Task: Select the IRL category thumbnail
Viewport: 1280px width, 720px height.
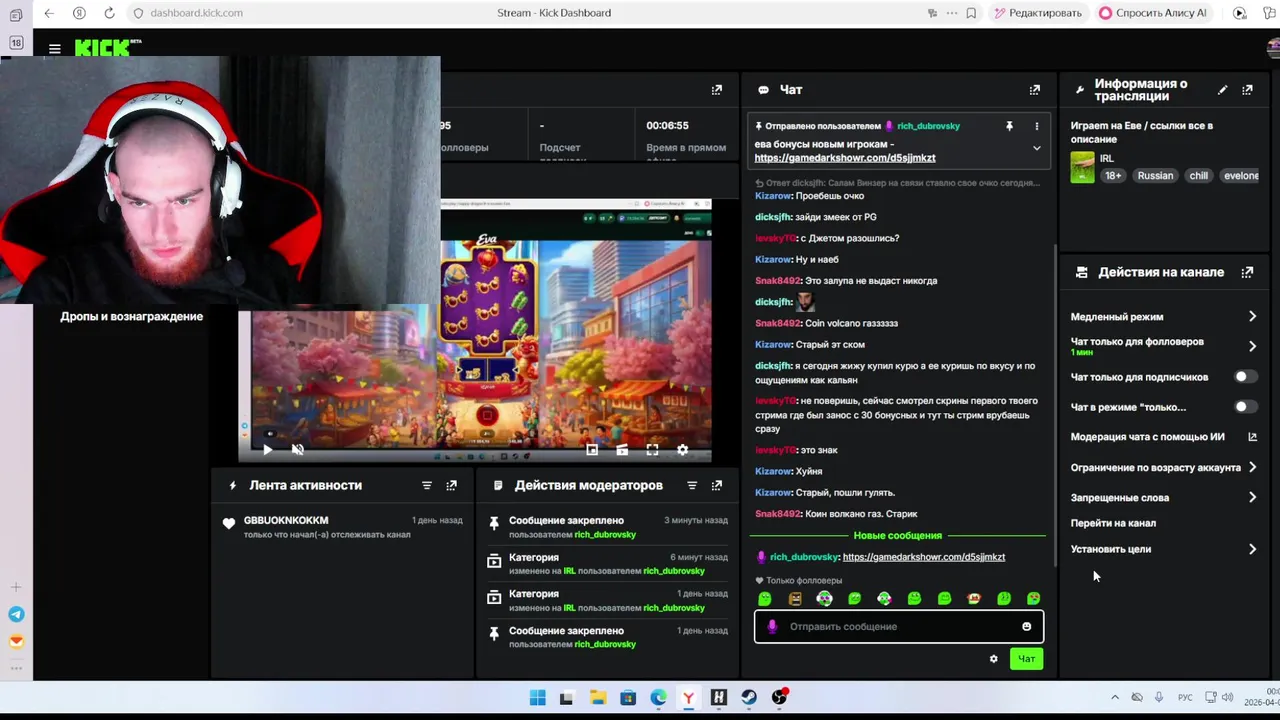Action: click(x=1082, y=167)
